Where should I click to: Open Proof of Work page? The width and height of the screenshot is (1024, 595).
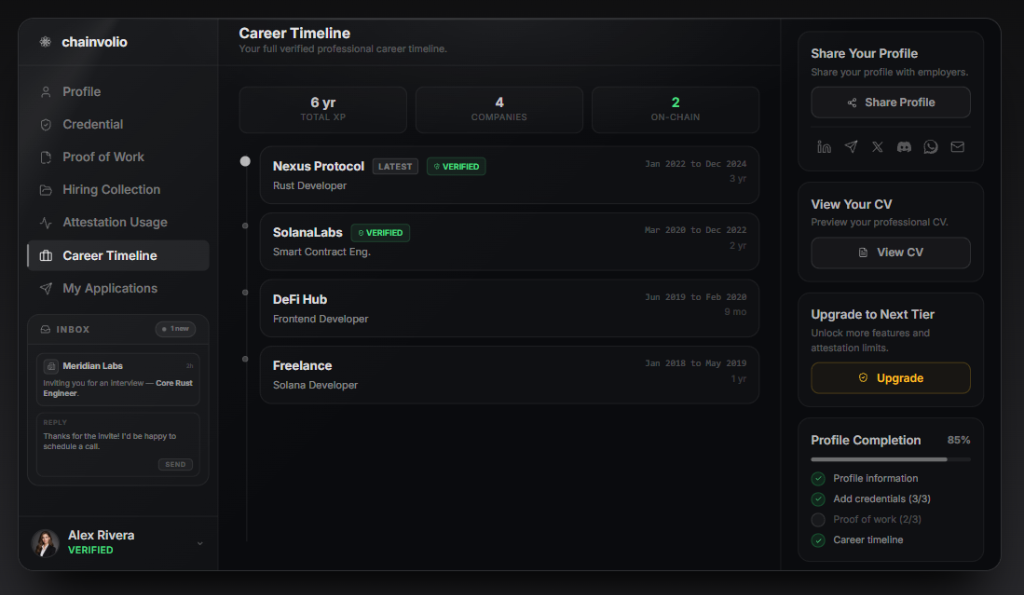coord(118,157)
